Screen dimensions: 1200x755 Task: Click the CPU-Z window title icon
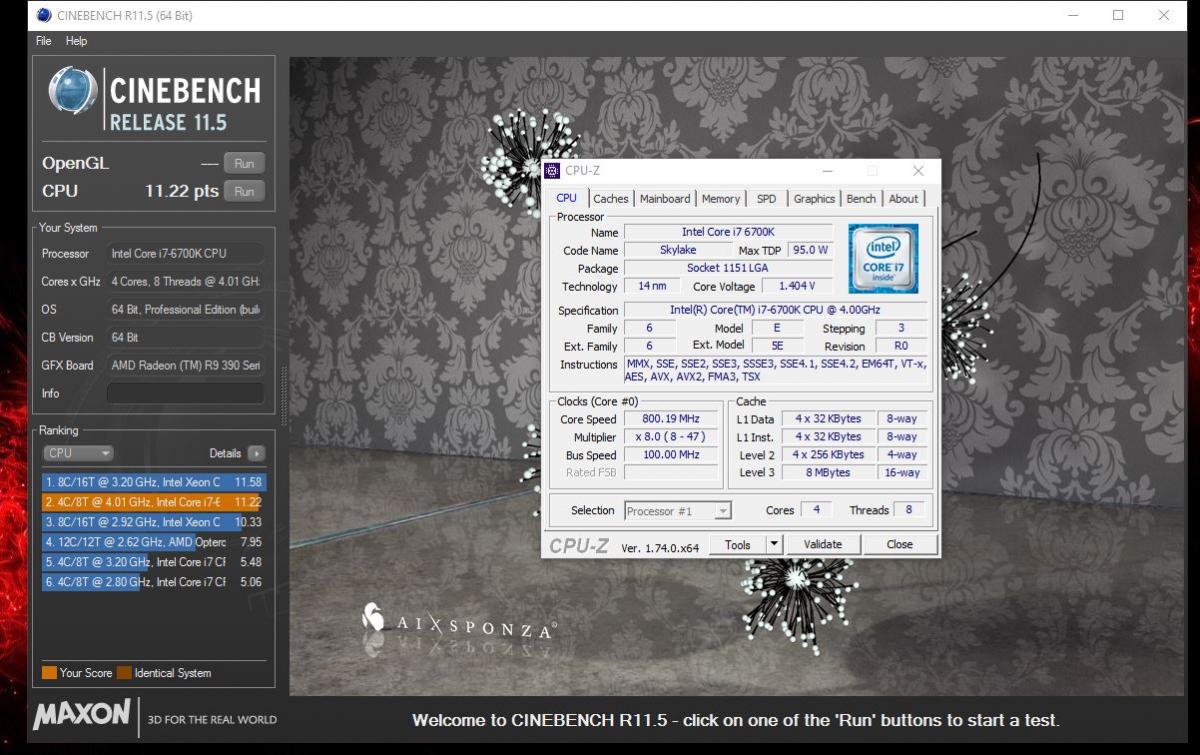click(x=553, y=171)
